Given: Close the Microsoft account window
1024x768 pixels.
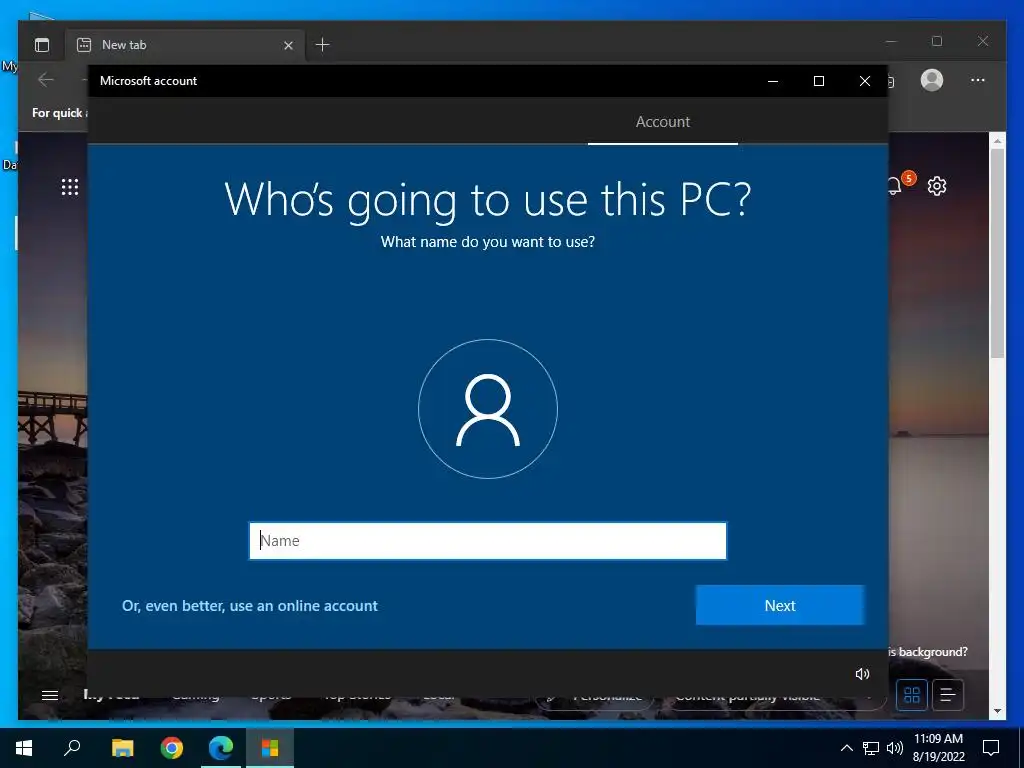Looking at the screenshot, I should coord(865,81).
